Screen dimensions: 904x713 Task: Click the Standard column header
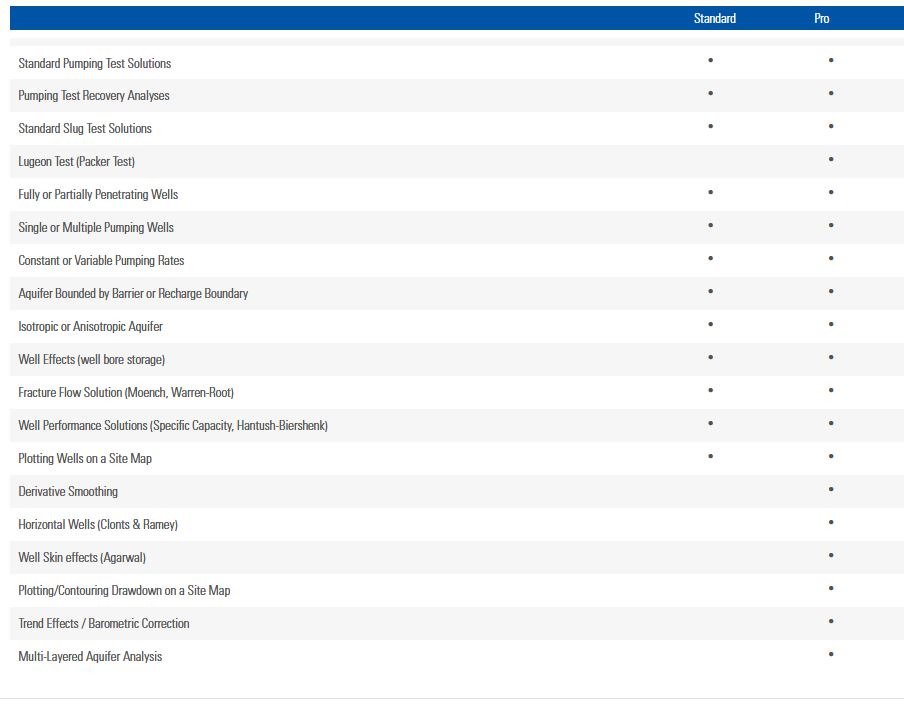714,18
